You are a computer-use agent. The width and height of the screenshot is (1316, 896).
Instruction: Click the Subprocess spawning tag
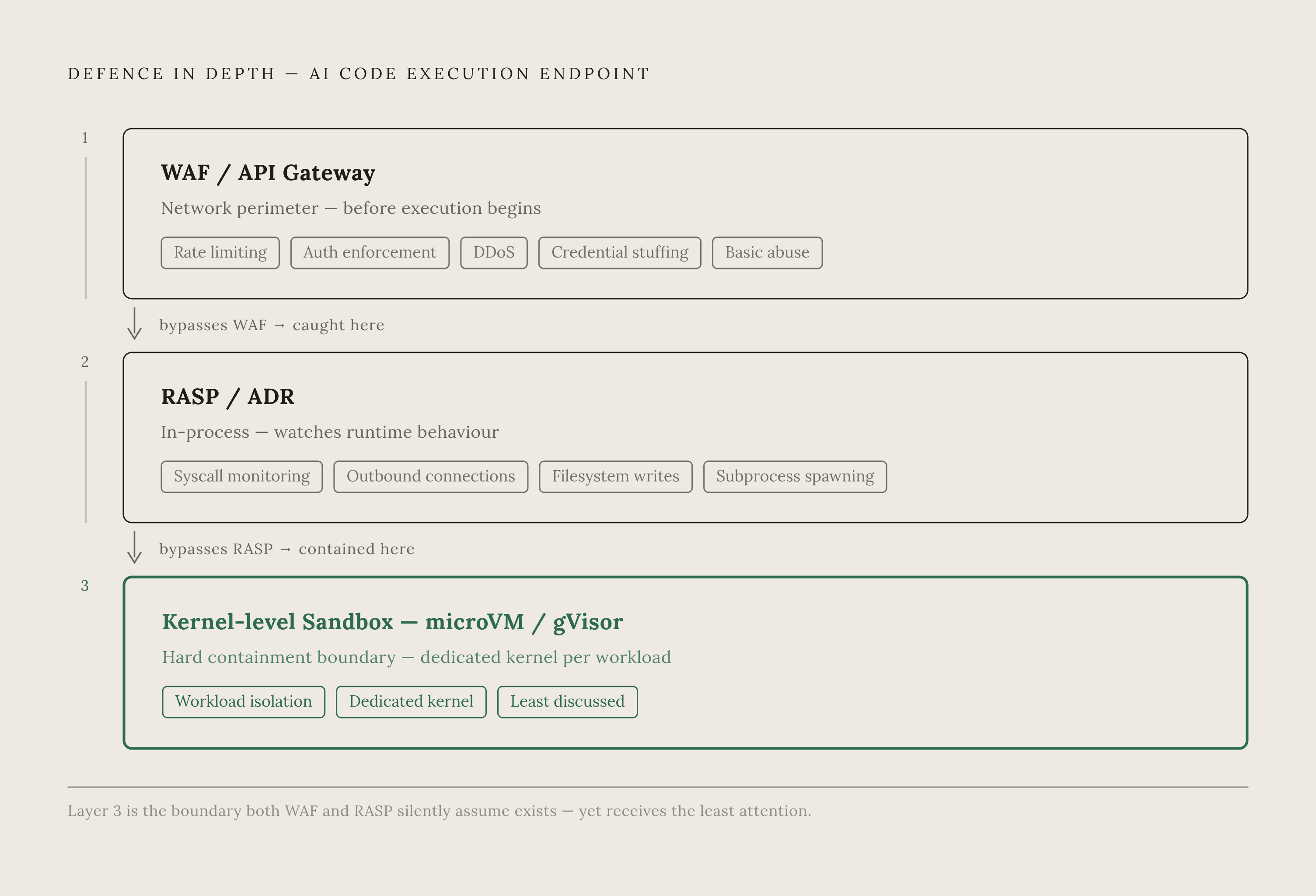(x=795, y=477)
